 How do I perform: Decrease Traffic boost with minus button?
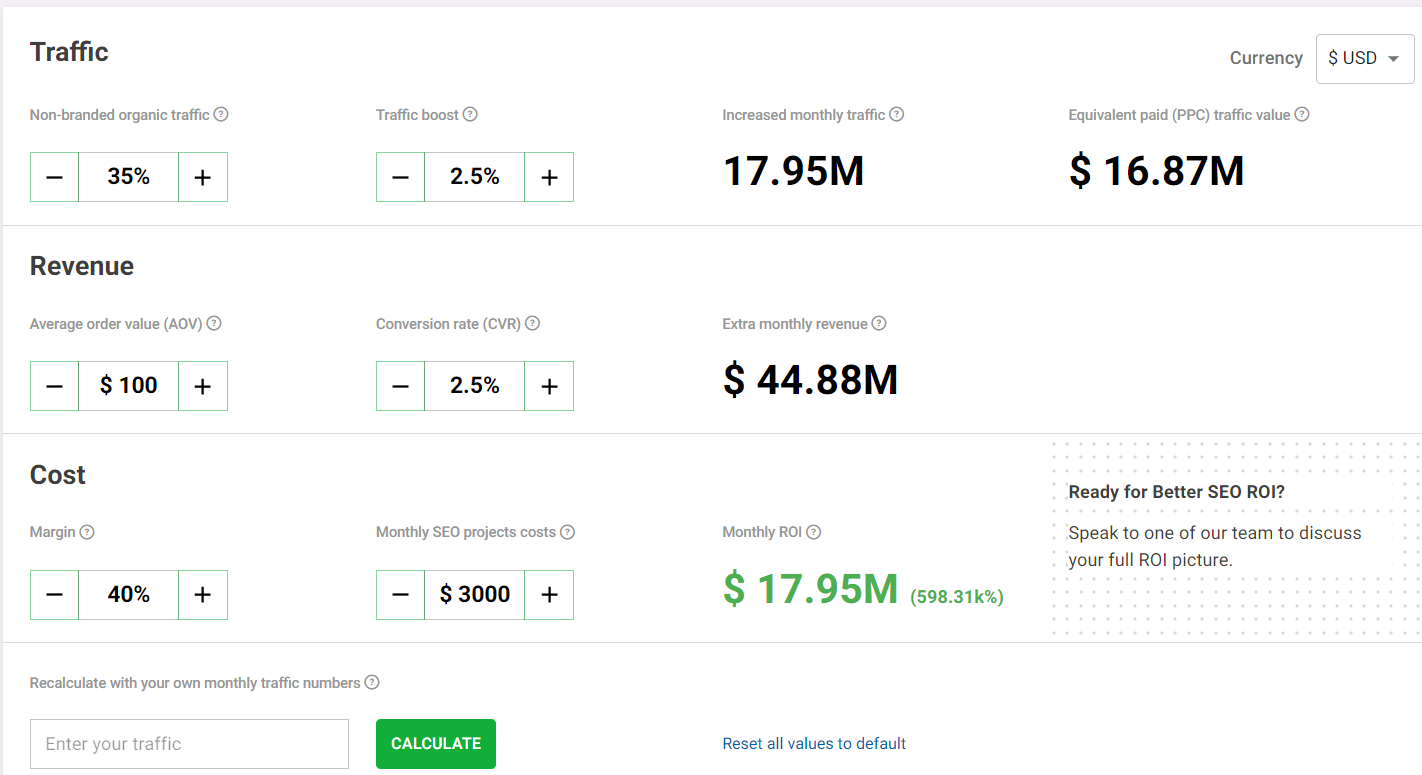point(401,177)
